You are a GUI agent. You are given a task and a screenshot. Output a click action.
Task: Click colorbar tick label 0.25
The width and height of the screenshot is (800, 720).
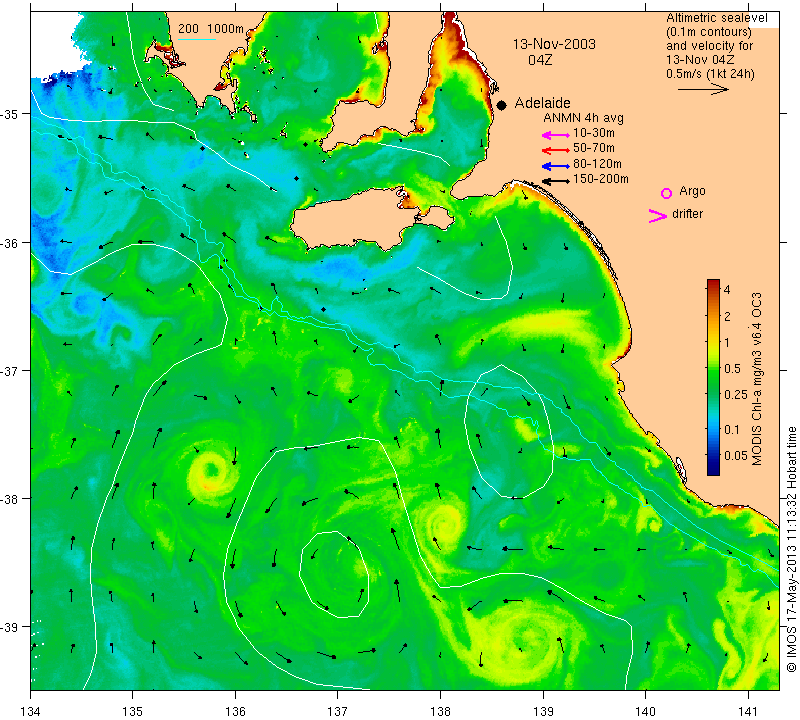(x=736, y=394)
